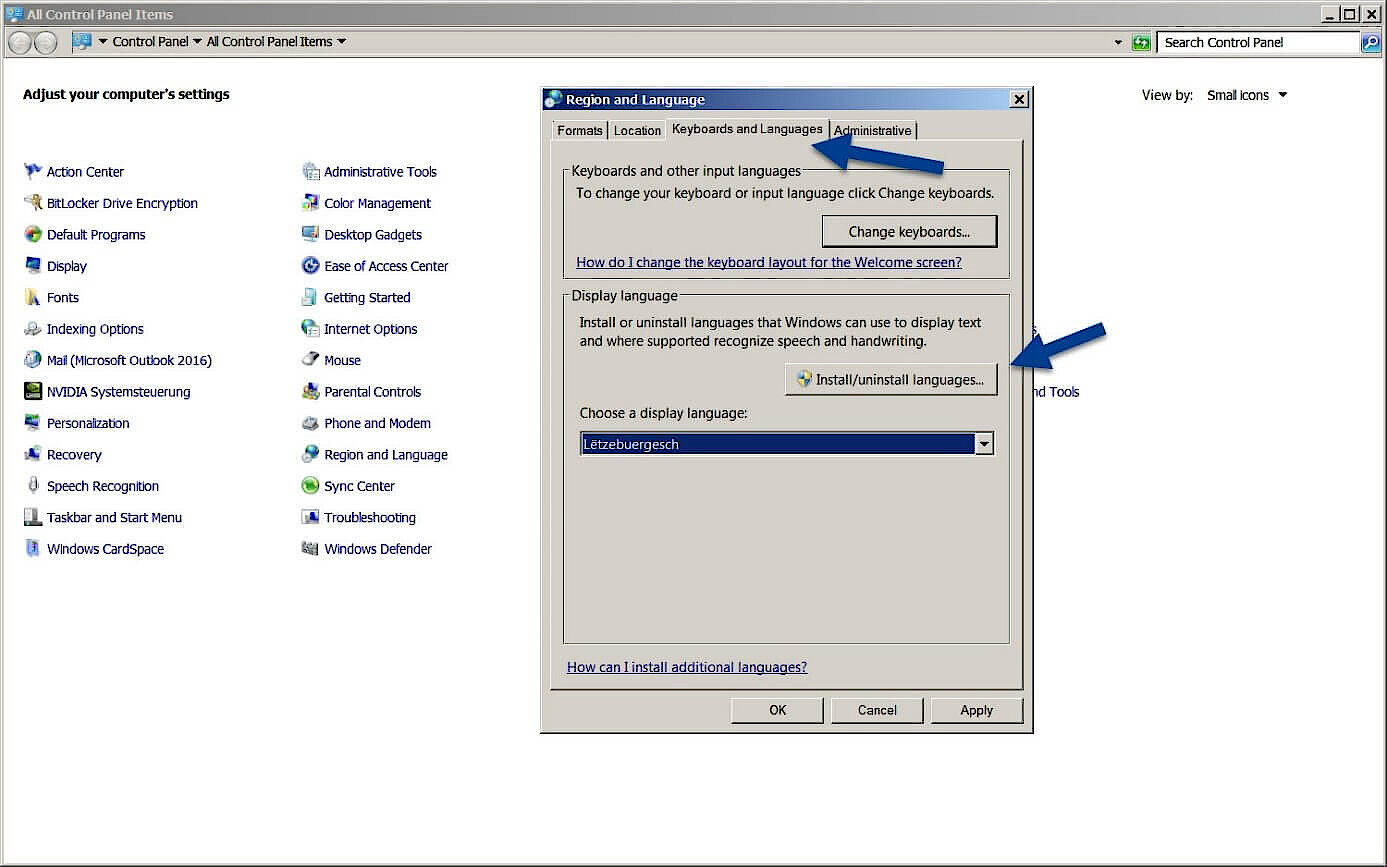Click the Change keyboards button
The height and width of the screenshot is (867, 1387).
tap(908, 231)
